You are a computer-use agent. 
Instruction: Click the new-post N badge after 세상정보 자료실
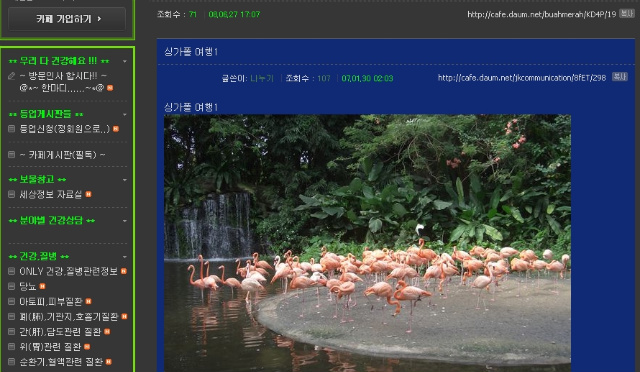click(89, 194)
